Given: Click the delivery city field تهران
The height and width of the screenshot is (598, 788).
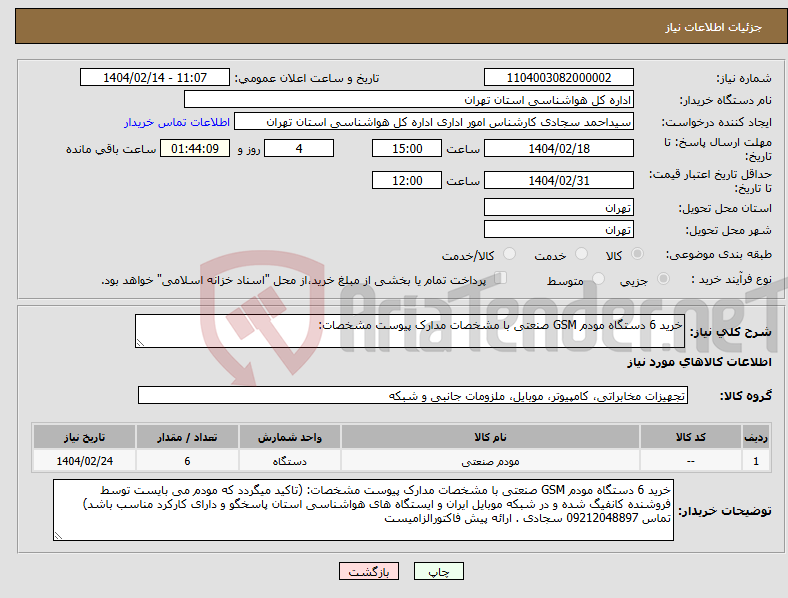Looking at the screenshot, I should coord(558,229).
